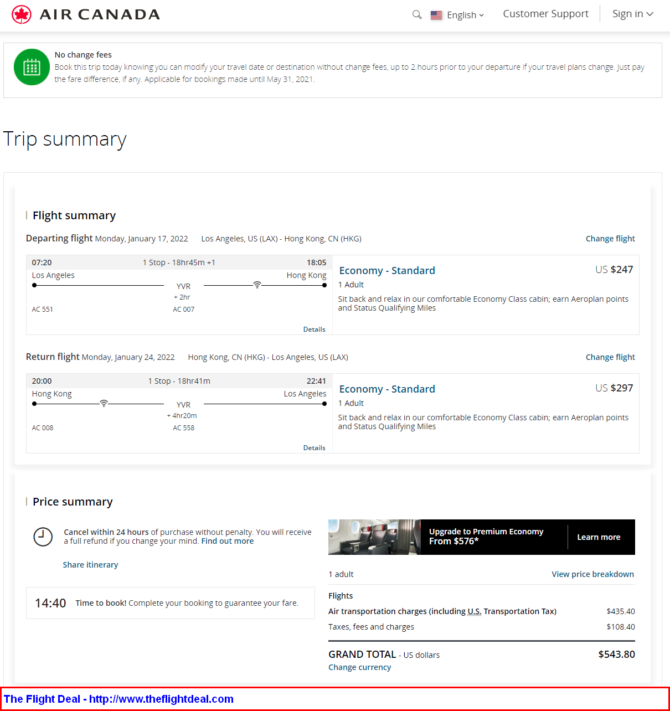Click the US flag language icon

point(436,15)
